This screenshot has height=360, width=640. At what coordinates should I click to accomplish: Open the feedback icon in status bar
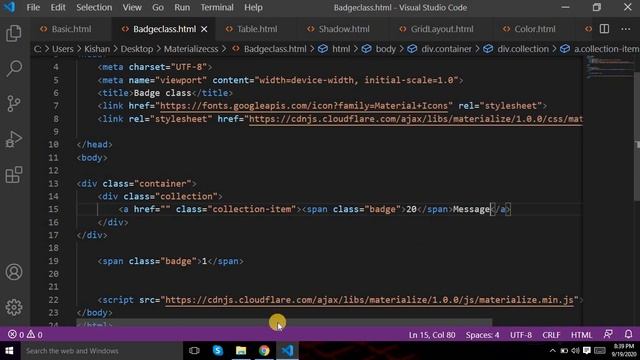[608, 334]
